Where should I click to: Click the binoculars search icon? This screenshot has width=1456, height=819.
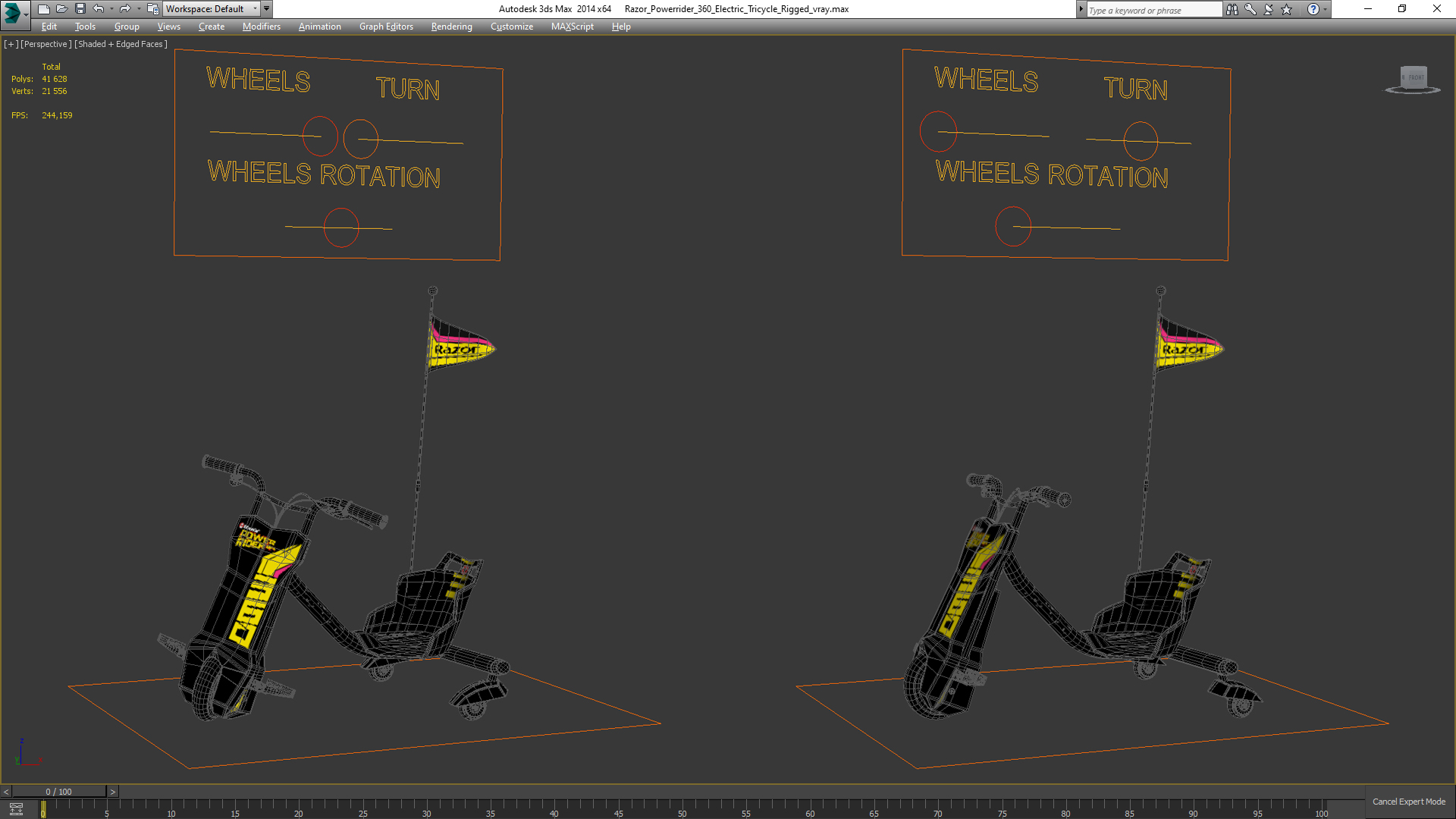1232,9
